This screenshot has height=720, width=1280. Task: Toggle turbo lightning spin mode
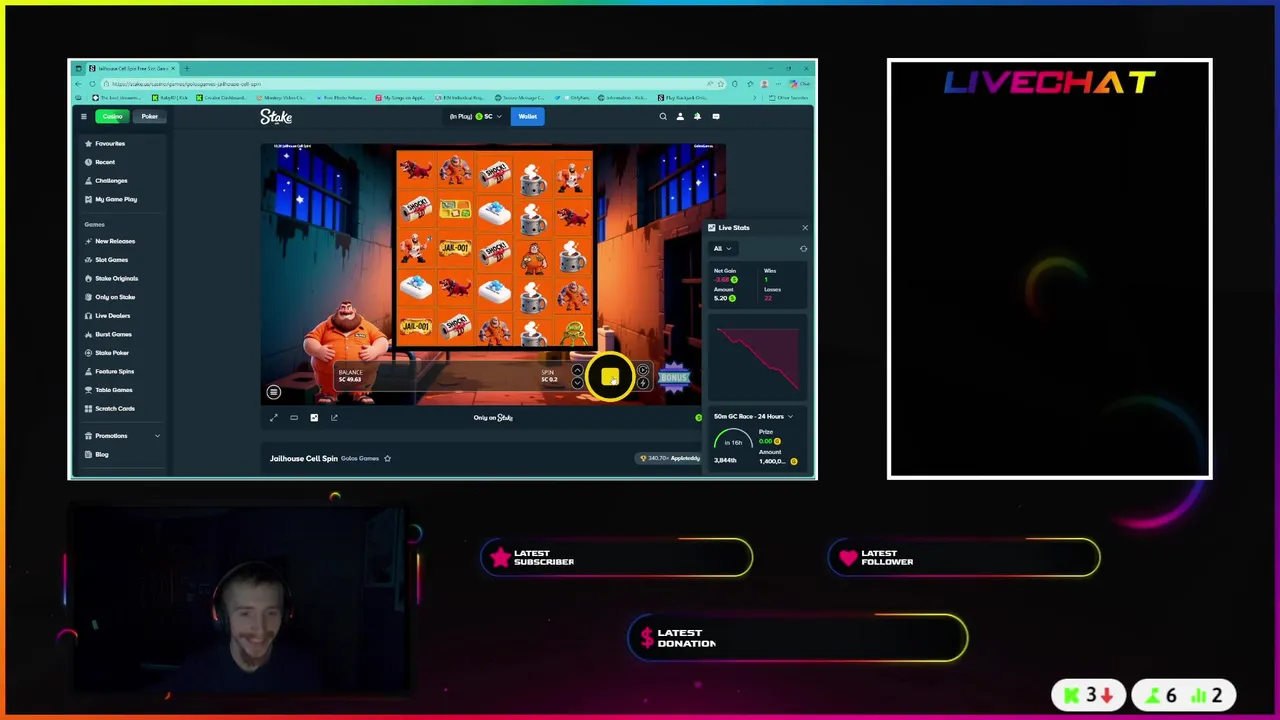(x=643, y=383)
